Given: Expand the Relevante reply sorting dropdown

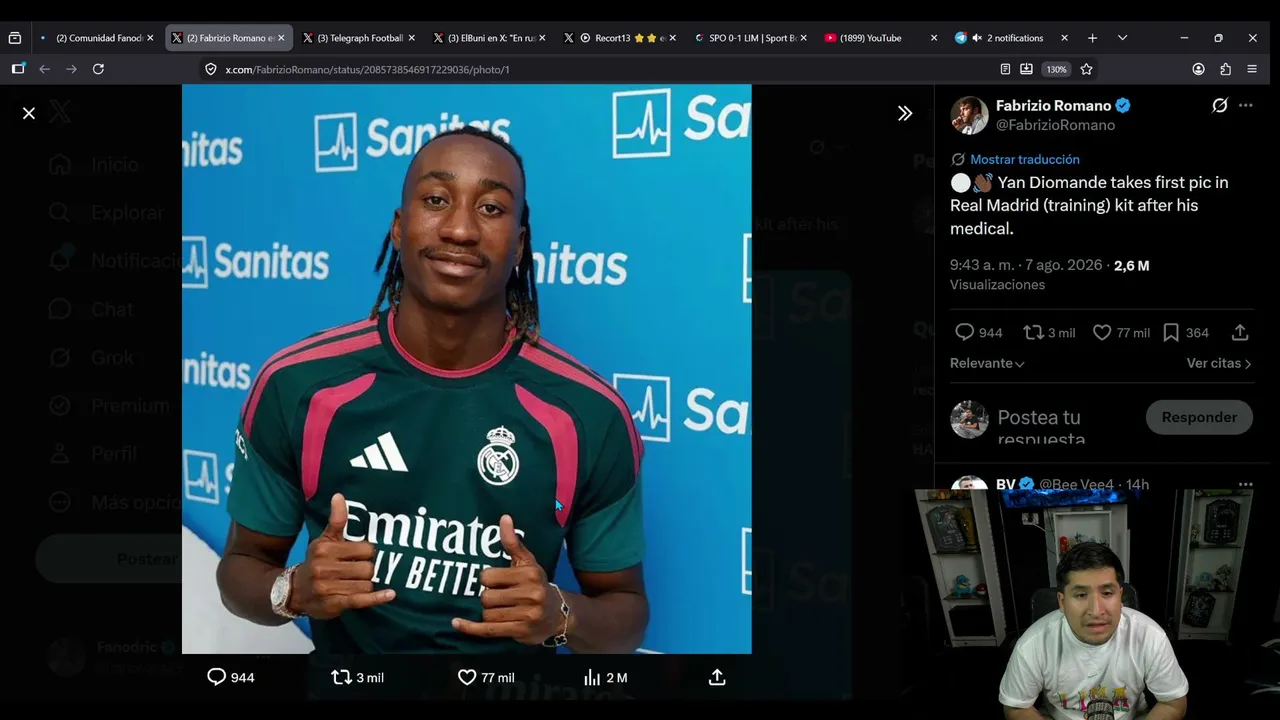Looking at the screenshot, I should (987, 363).
